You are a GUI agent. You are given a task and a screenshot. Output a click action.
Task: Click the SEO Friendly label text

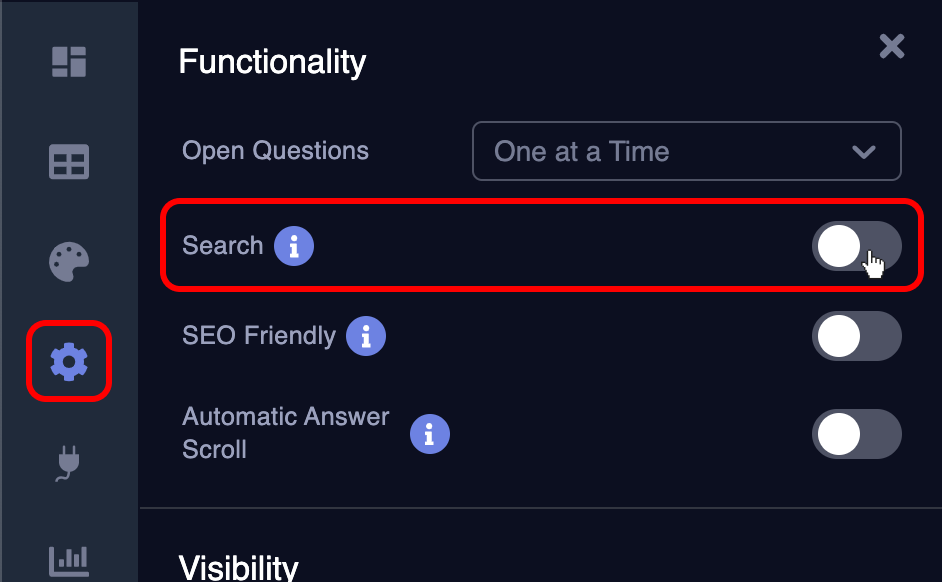pos(258,336)
